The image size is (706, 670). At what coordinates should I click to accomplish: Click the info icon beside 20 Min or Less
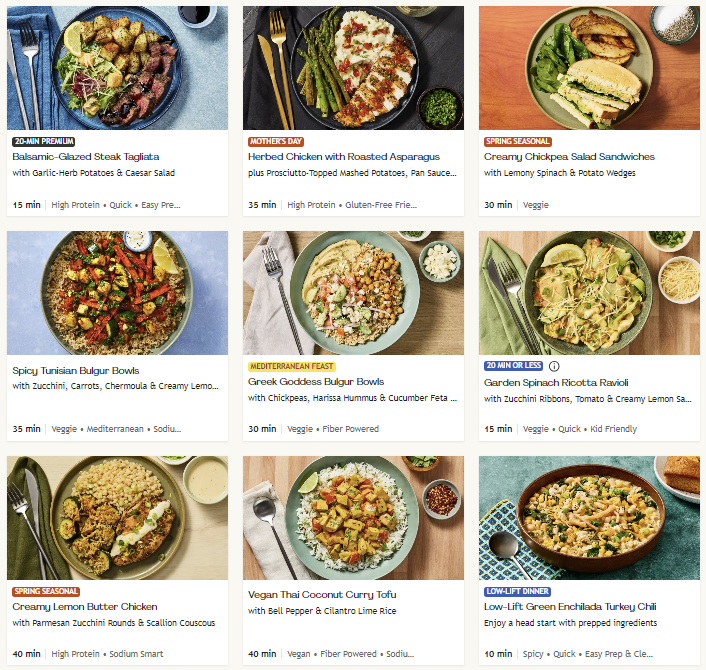tap(554, 366)
